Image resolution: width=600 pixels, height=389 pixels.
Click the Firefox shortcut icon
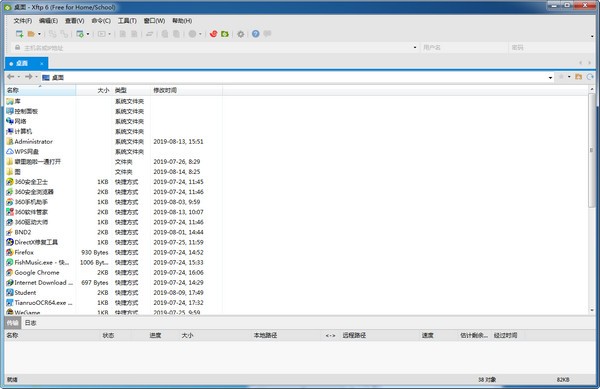pos(10,252)
